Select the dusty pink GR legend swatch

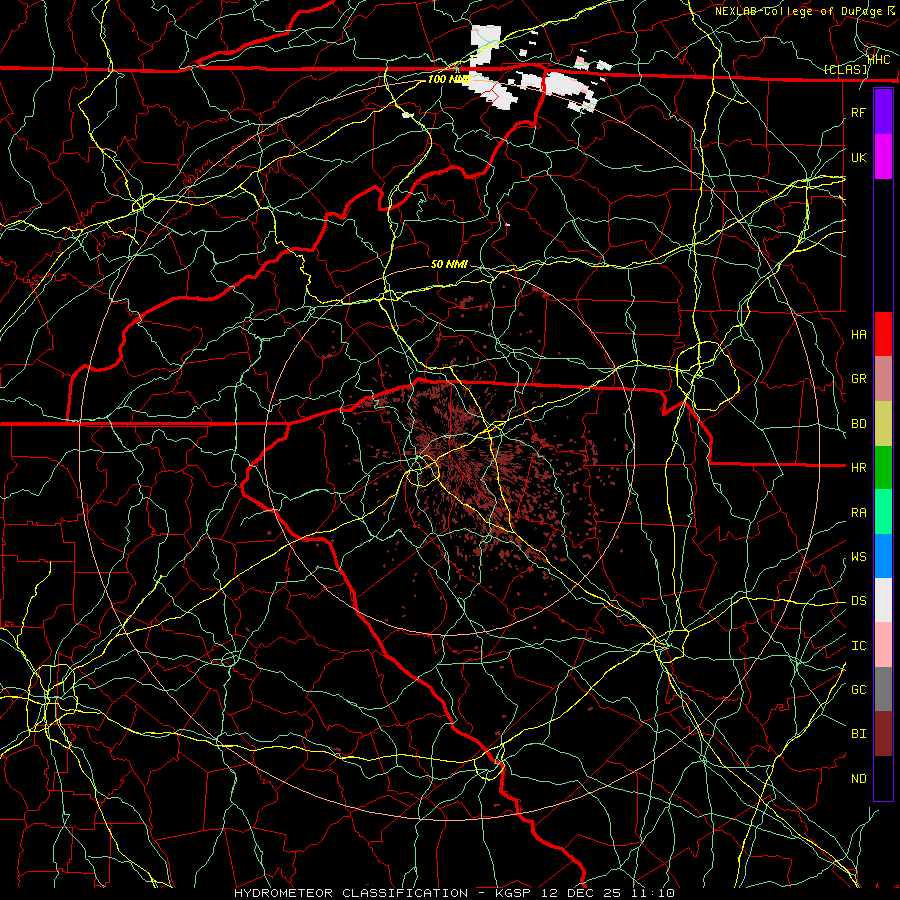pyautogui.click(x=883, y=378)
